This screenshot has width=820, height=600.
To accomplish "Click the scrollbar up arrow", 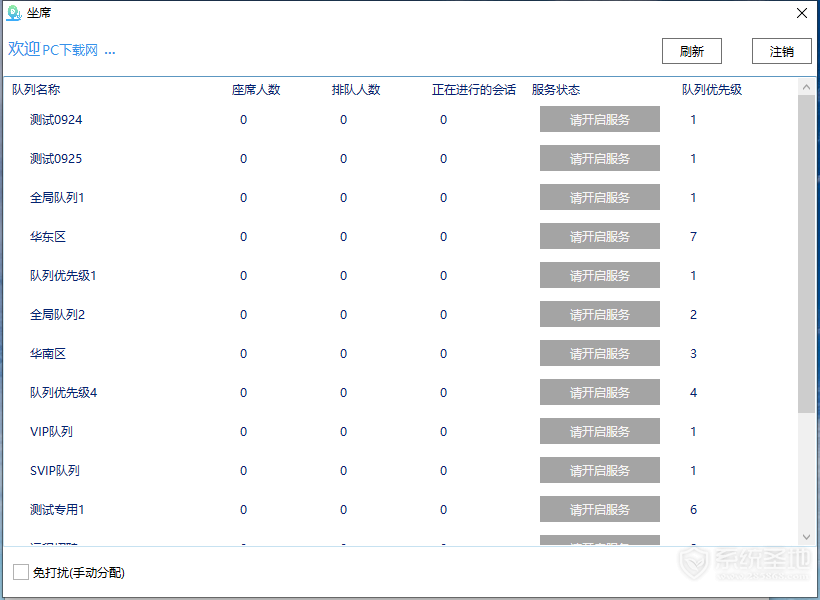I will (x=806, y=87).
